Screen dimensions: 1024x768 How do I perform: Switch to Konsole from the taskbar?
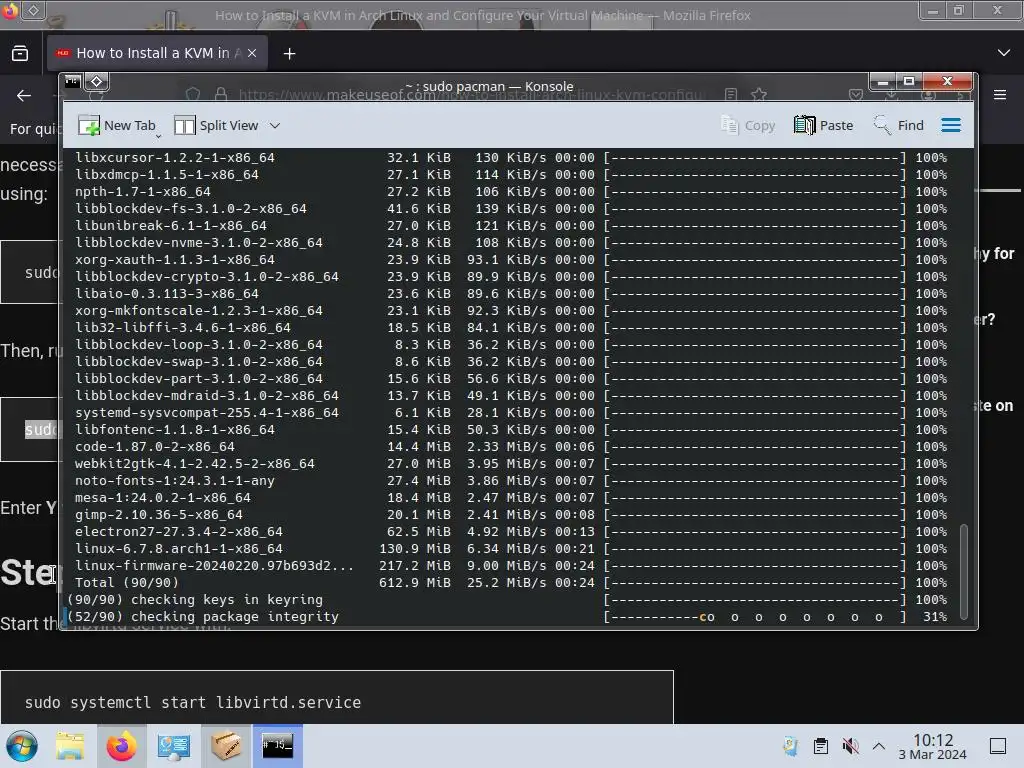point(278,746)
